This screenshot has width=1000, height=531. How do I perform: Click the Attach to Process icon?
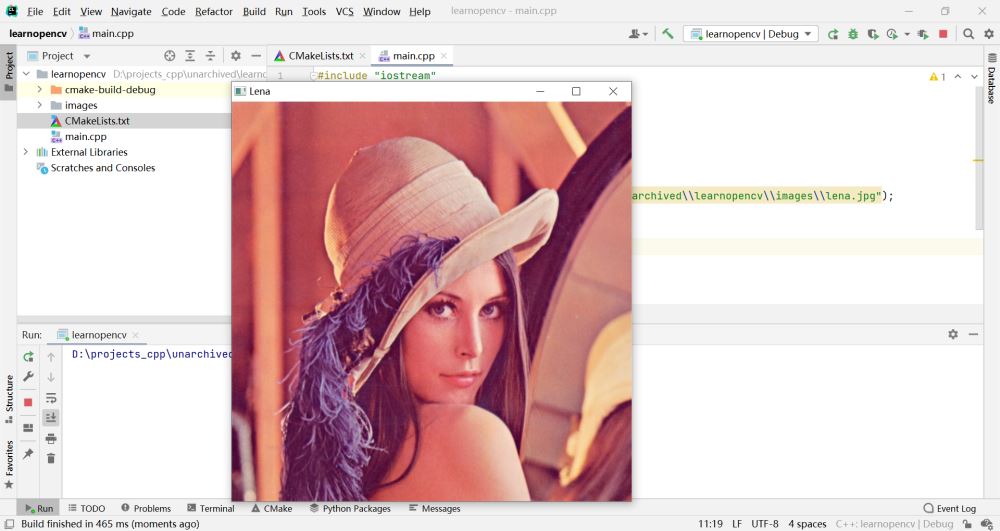pyautogui.click(x=923, y=34)
